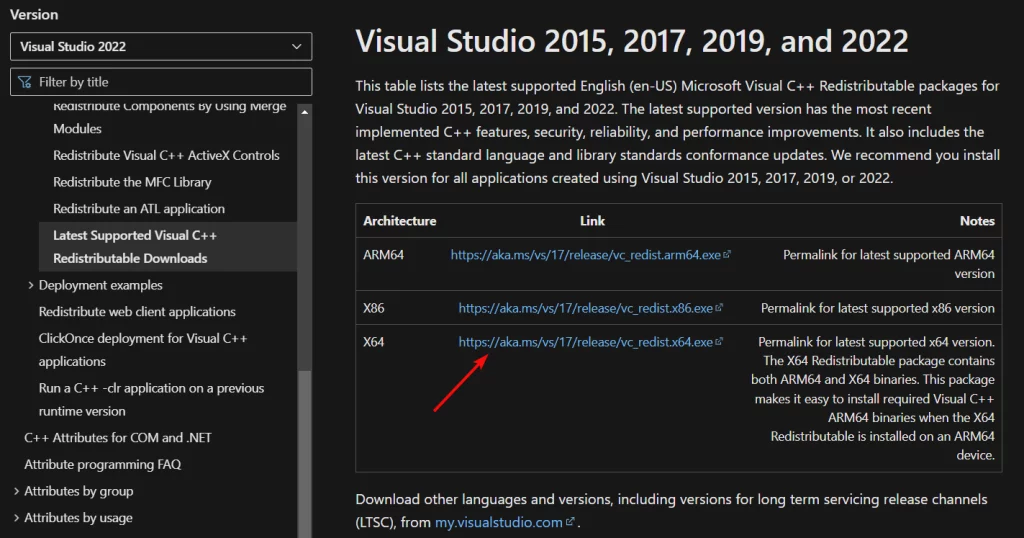This screenshot has height=538, width=1024.
Task: Open Redistribute Visual C++ ActiveX Controls
Action: 166,155
